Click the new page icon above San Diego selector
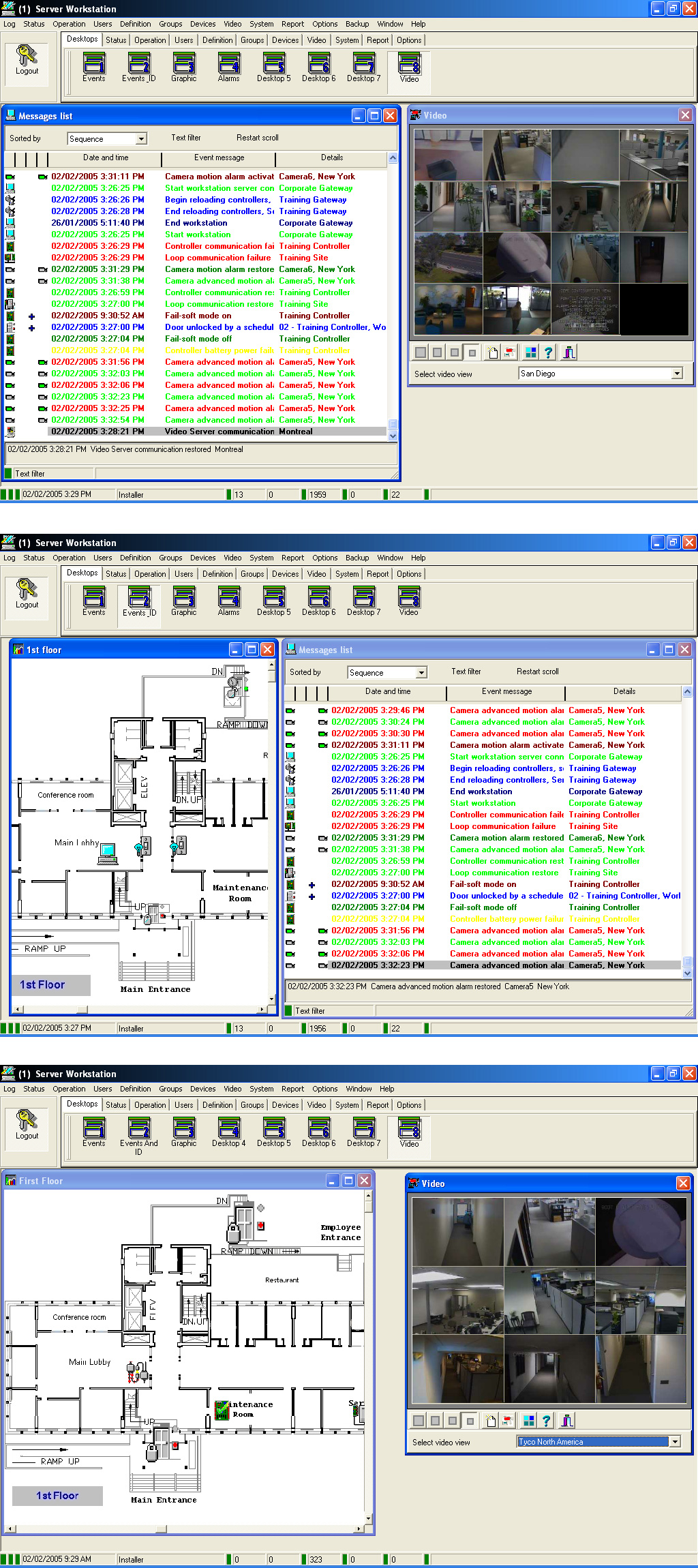Image resolution: width=698 pixels, height=1568 pixels. pos(492,352)
